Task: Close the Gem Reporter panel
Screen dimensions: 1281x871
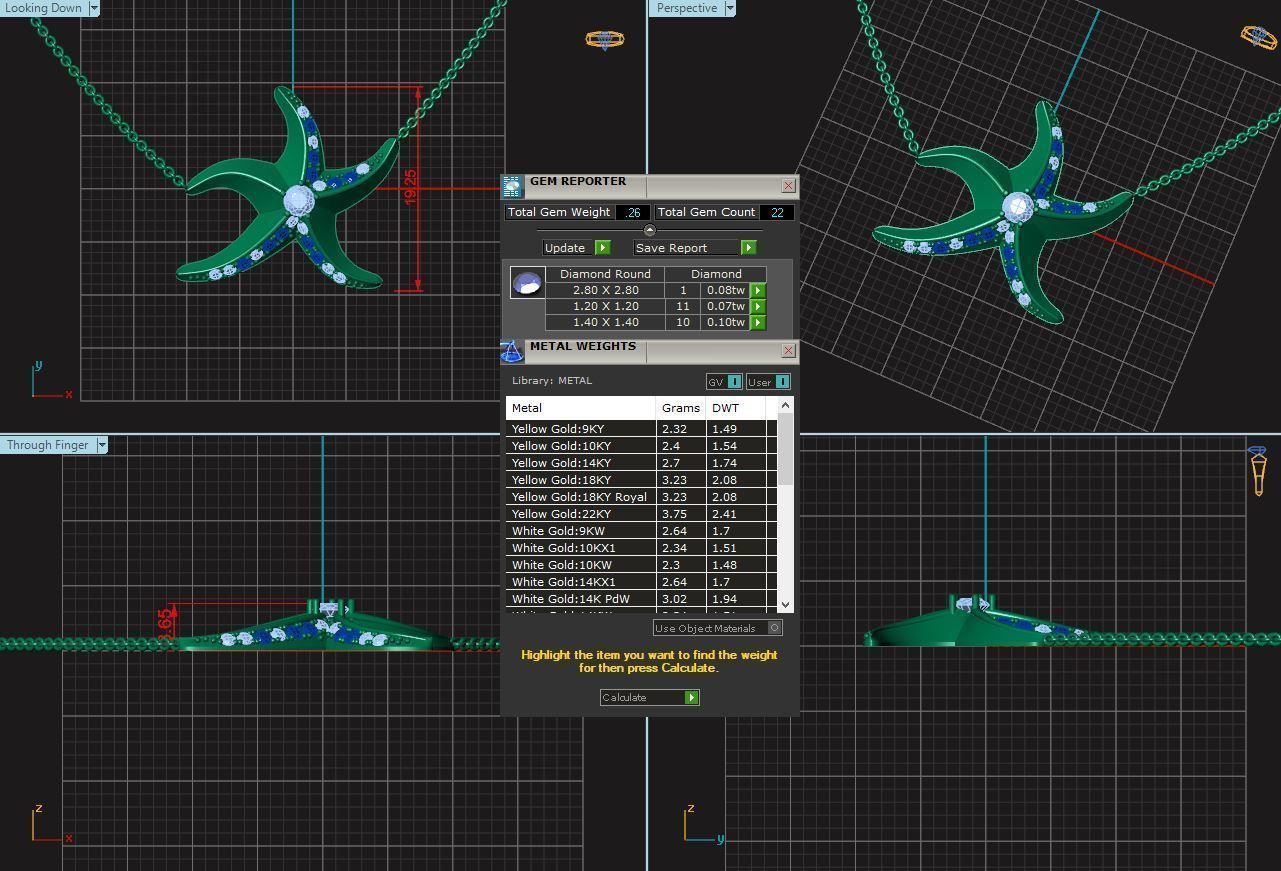Action: point(788,186)
